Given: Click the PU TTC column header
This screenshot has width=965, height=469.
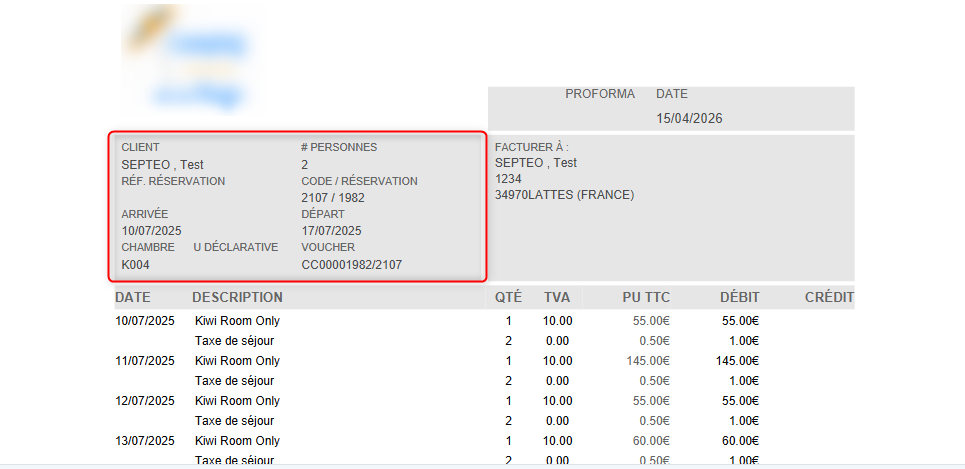Looking at the screenshot, I should (x=646, y=297).
